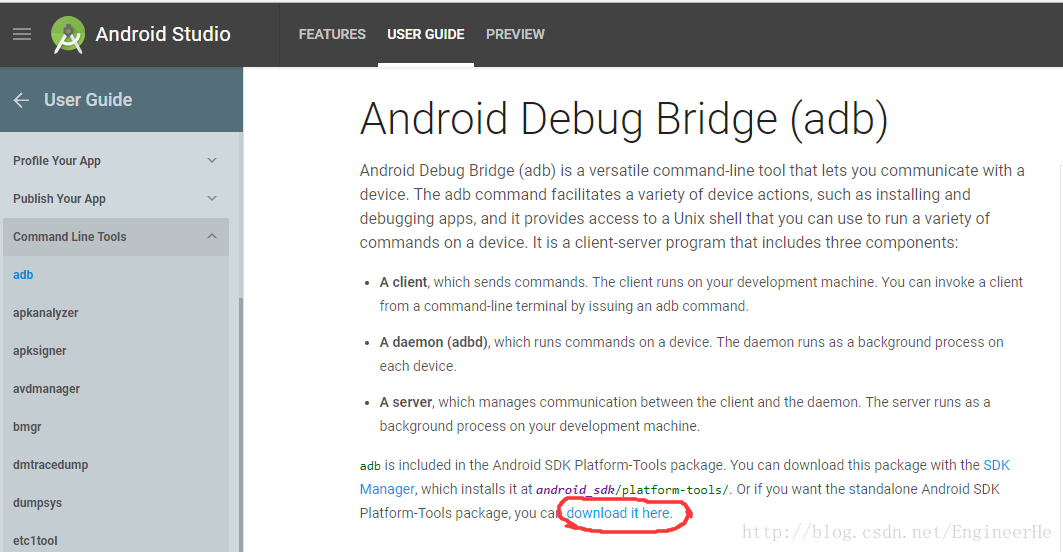Click the bold text A daemon (adbd)
Image resolution: width=1063 pixels, height=552 pixels.
click(x=433, y=342)
